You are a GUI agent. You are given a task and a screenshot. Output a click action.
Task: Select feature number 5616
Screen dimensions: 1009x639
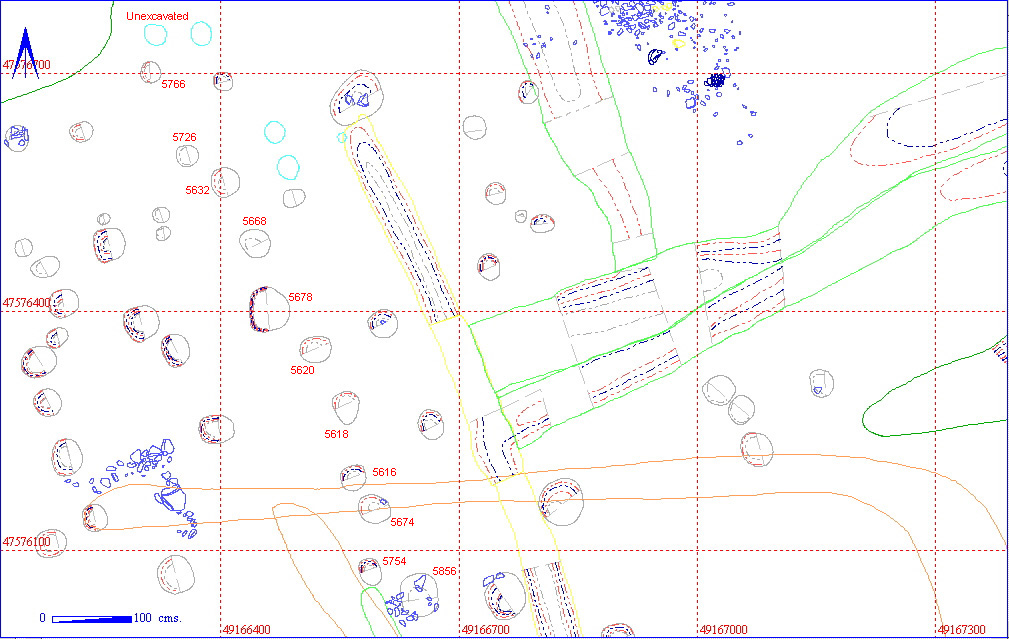tap(384, 472)
